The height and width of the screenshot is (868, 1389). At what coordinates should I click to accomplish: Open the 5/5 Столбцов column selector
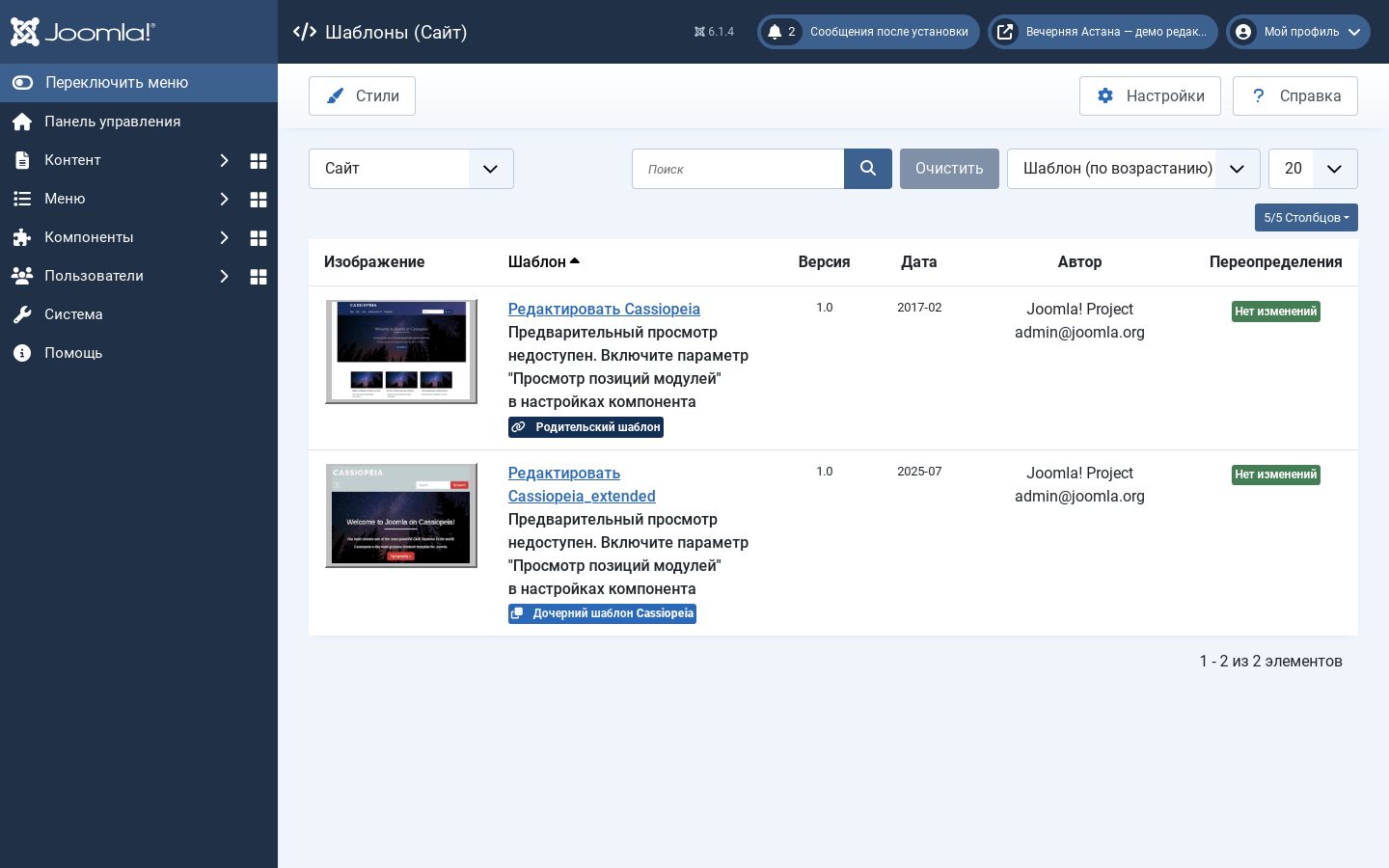[x=1306, y=218]
